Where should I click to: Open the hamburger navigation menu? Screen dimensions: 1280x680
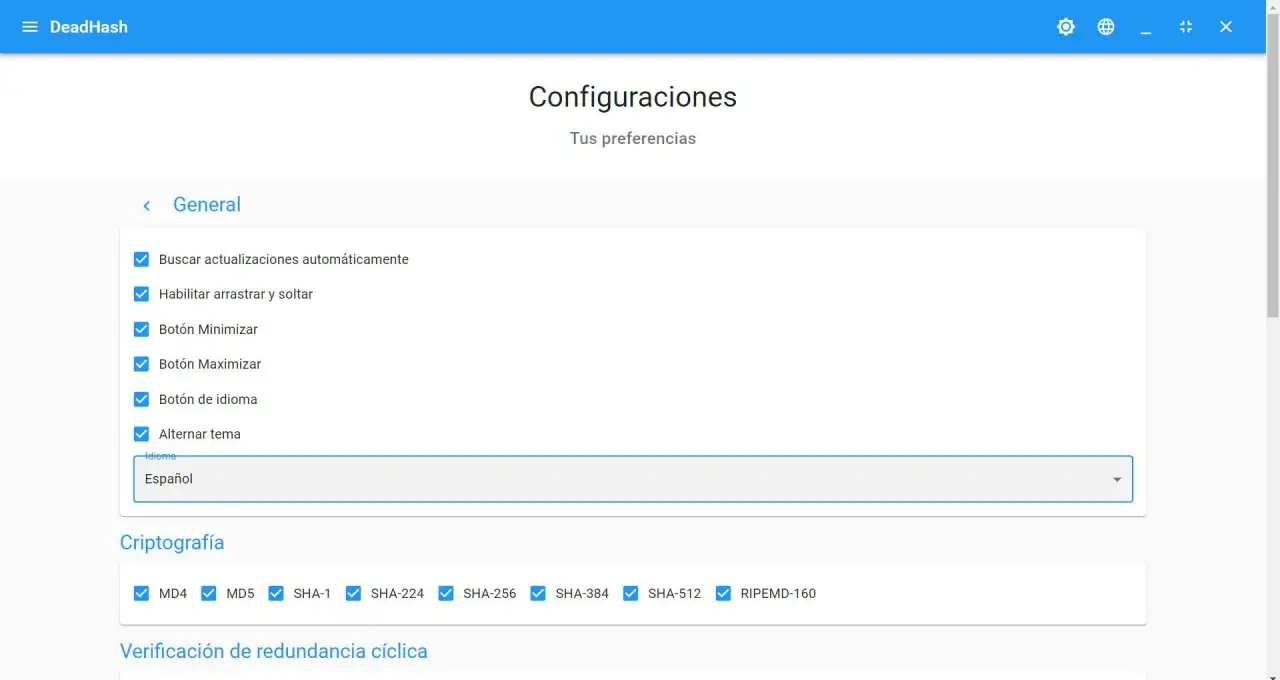29,27
